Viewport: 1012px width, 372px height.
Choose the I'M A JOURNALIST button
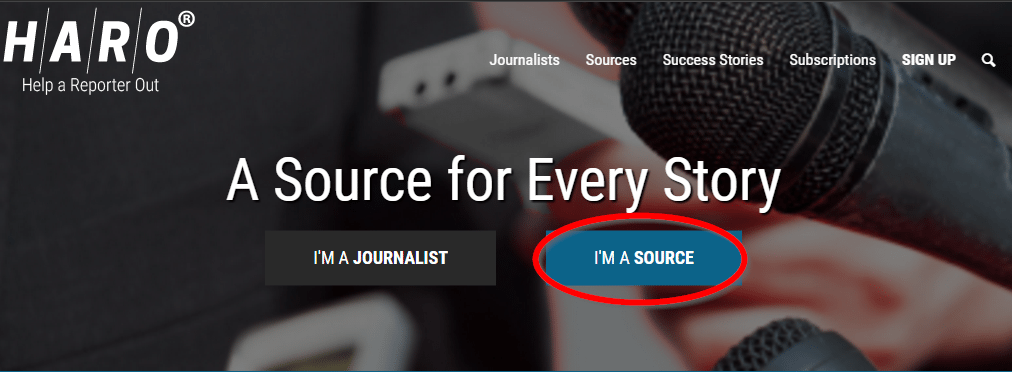click(380, 258)
